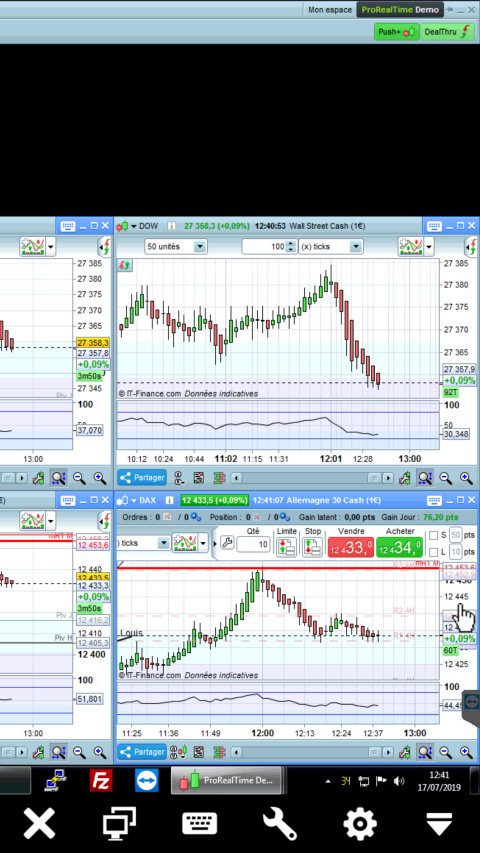Toggle the zoom-vertical magnifier under DAX chart
This screenshot has width=480, height=853.
tap(424, 752)
